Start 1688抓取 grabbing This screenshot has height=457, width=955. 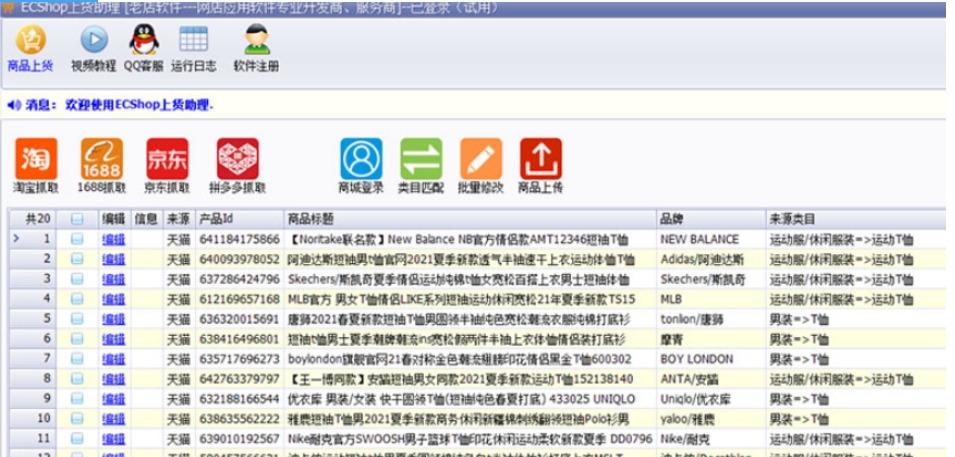click(x=102, y=166)
